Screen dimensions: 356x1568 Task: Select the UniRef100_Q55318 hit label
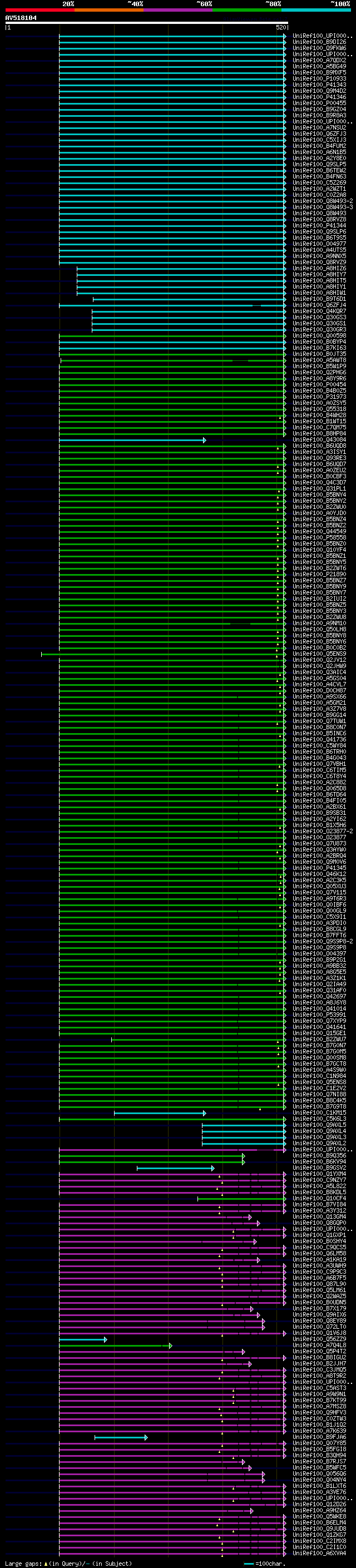(x=319, y=409)
